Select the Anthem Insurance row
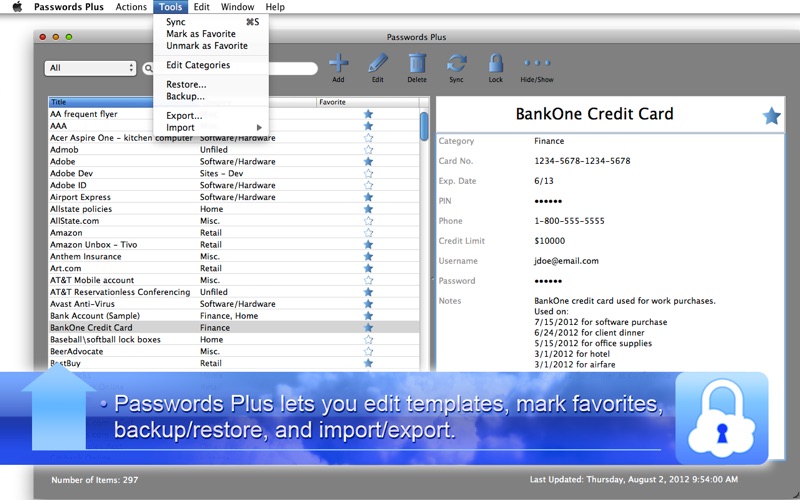800x500 pixels. click(234, 256)
